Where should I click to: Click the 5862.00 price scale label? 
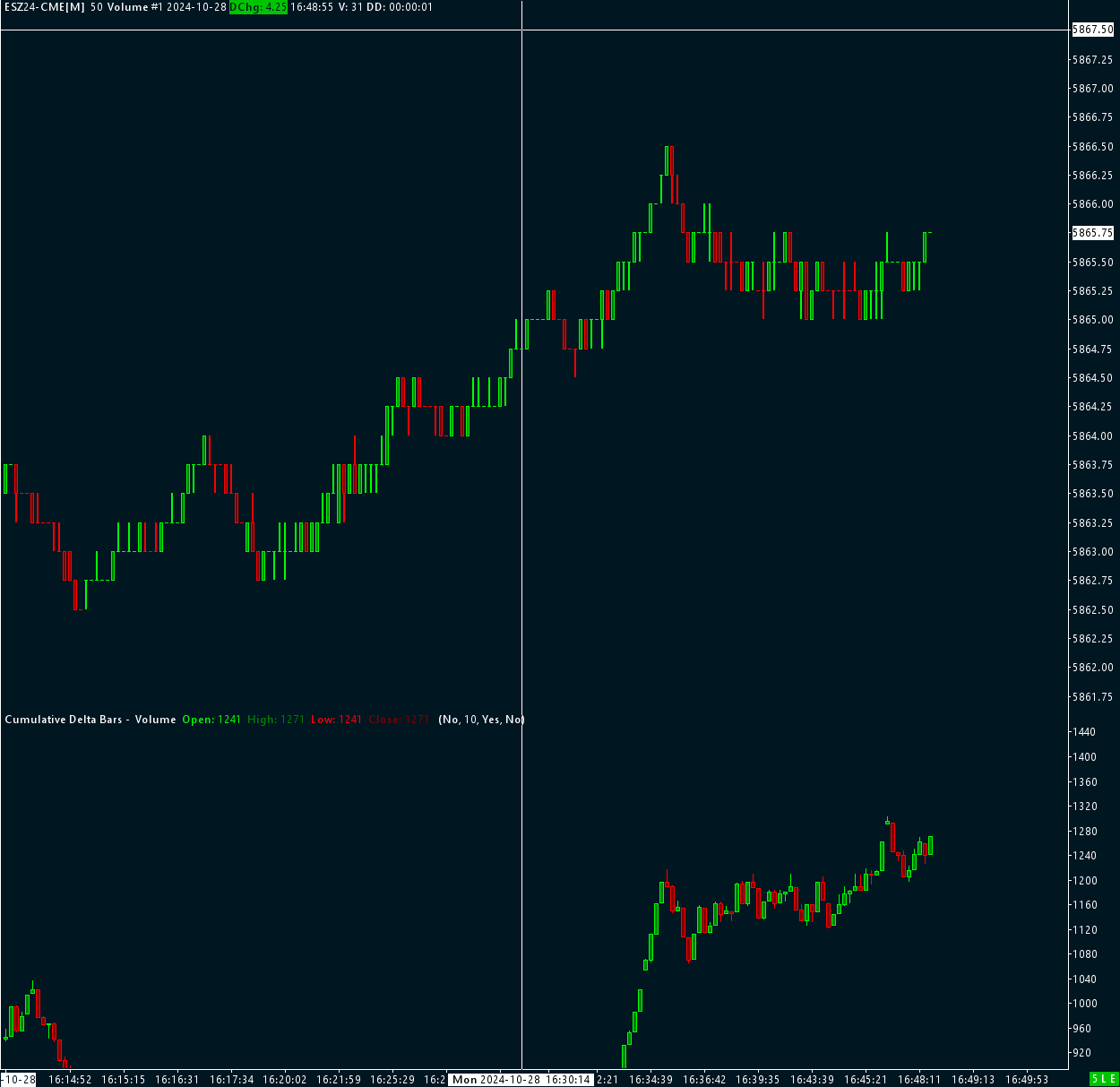[1093, 668]
